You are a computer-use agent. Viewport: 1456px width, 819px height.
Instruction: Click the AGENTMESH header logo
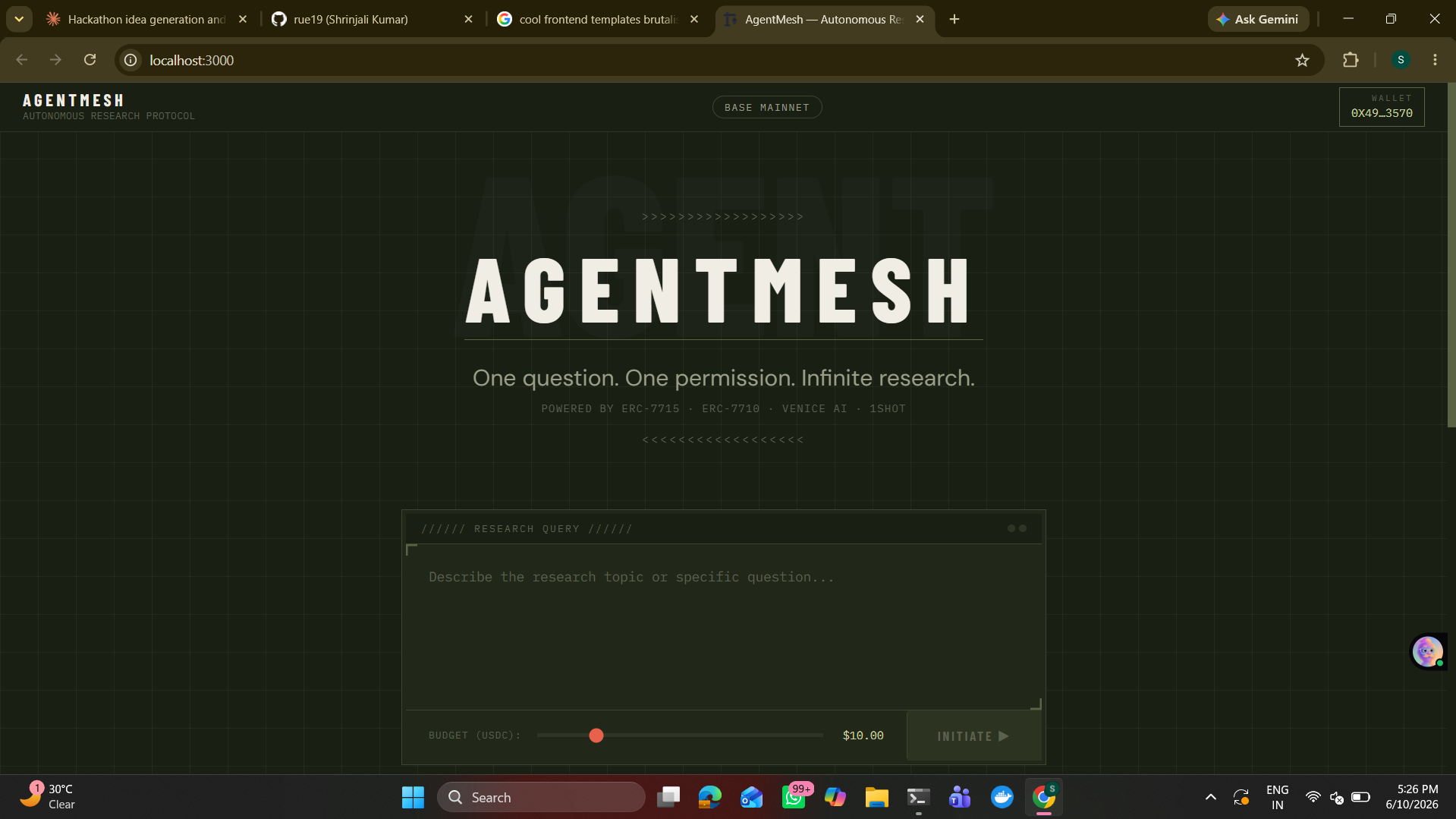point(74,100)
